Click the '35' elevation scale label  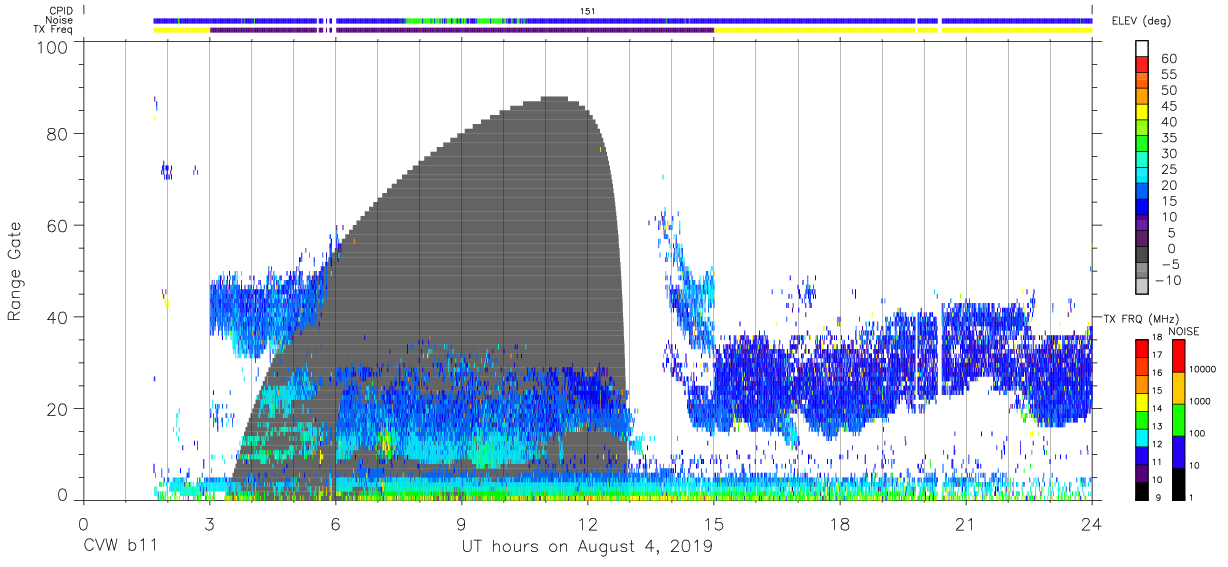pyautogui.click(x=1170, y=138)
